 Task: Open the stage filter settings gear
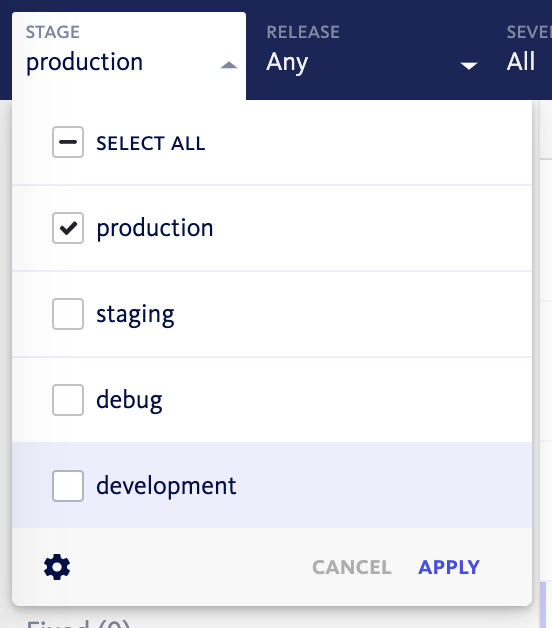coord(57,567)
